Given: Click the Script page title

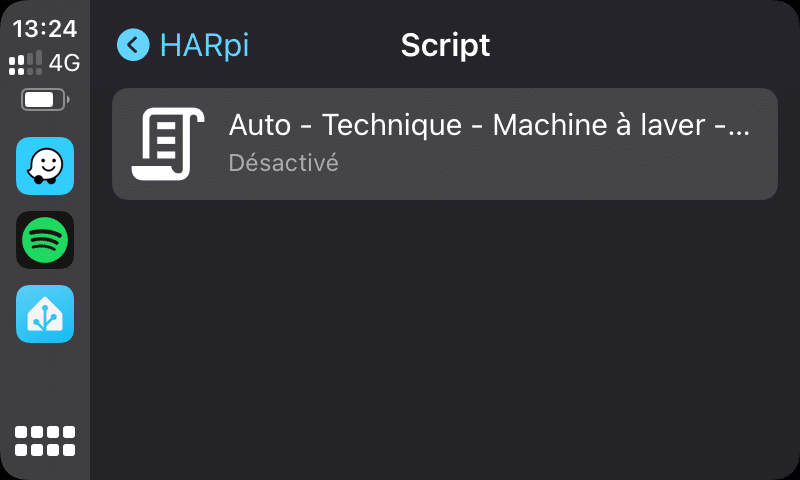Looking at the screenshot, I should pos(445,45).
